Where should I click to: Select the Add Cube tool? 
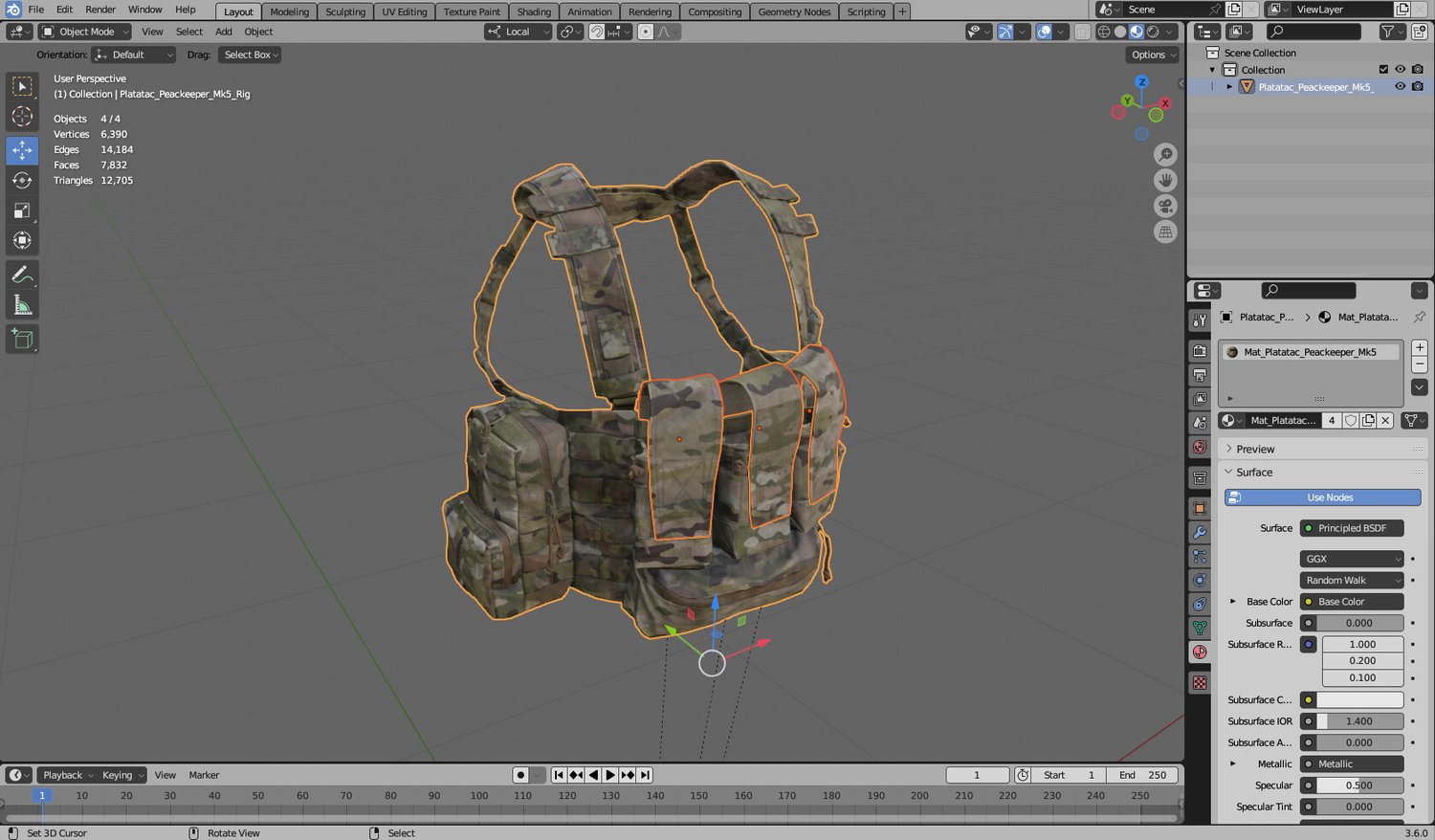22,339
